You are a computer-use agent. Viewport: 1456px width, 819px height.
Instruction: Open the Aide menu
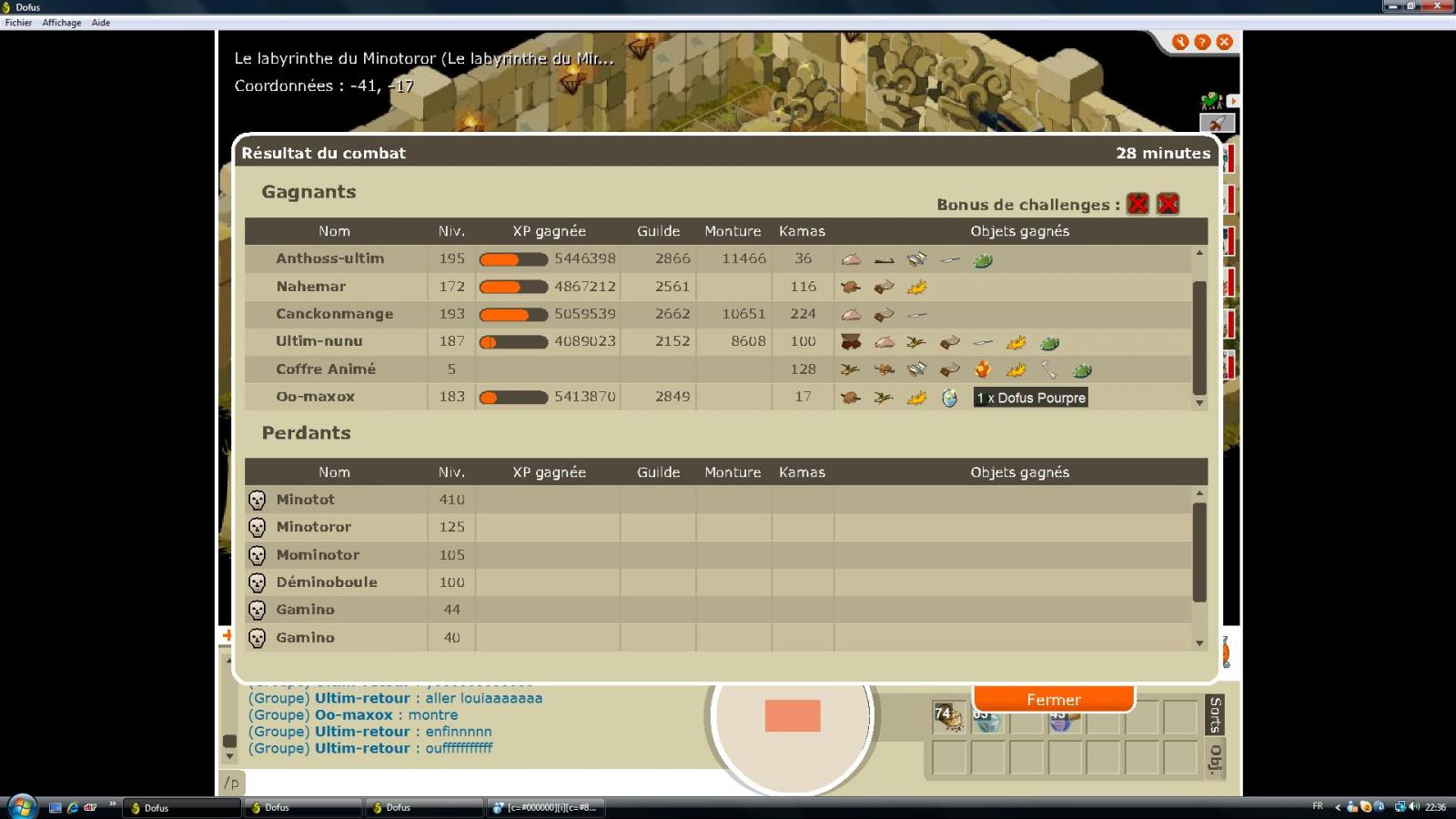point(101,23)
